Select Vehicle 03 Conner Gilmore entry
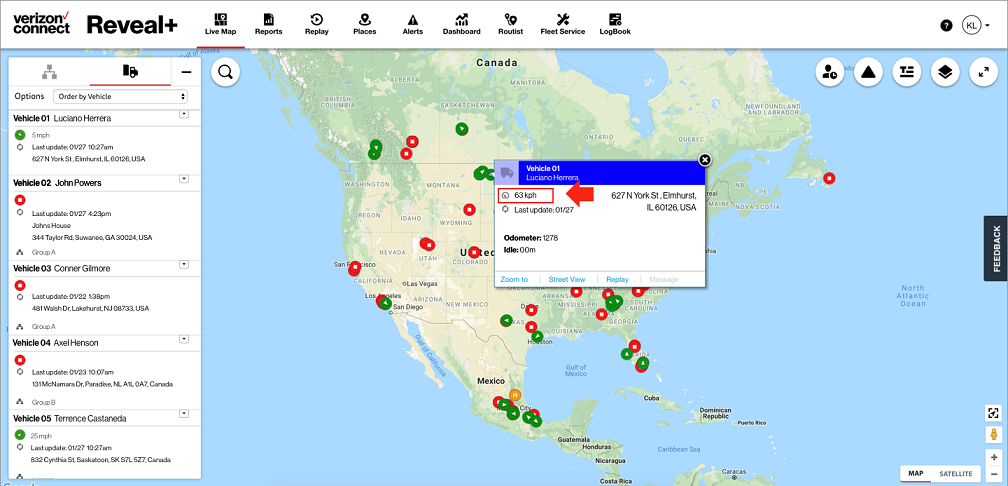The width and height of the screenshot is (1008, 486). coord(61,268)
